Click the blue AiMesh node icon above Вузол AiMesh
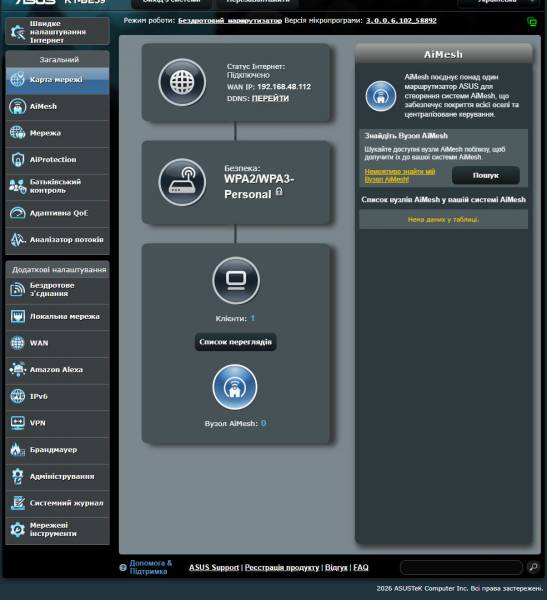547x600 pixels. 235,387
